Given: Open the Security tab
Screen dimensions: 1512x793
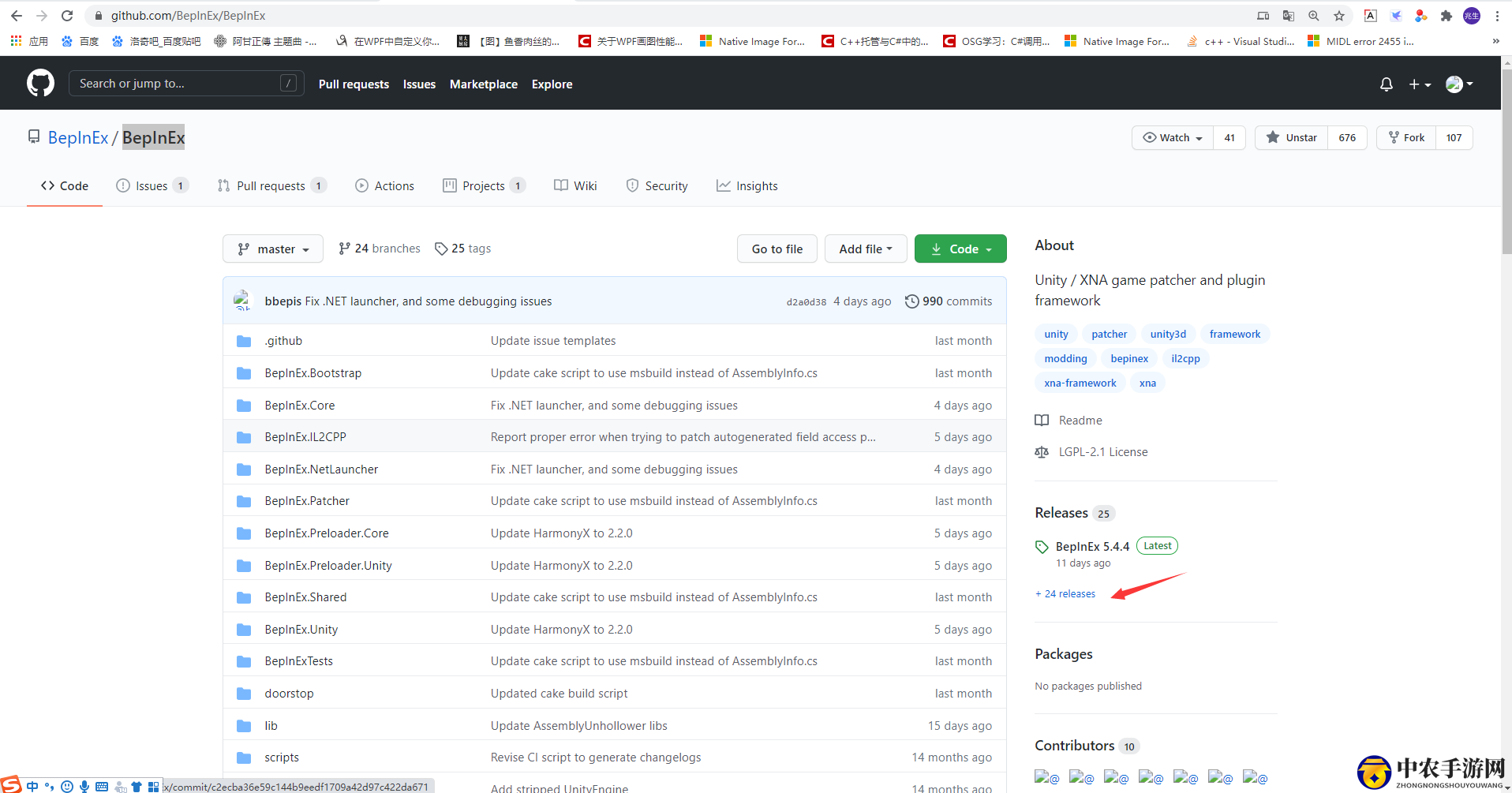Looking at the screenshot, I should (x=657, y=186).
